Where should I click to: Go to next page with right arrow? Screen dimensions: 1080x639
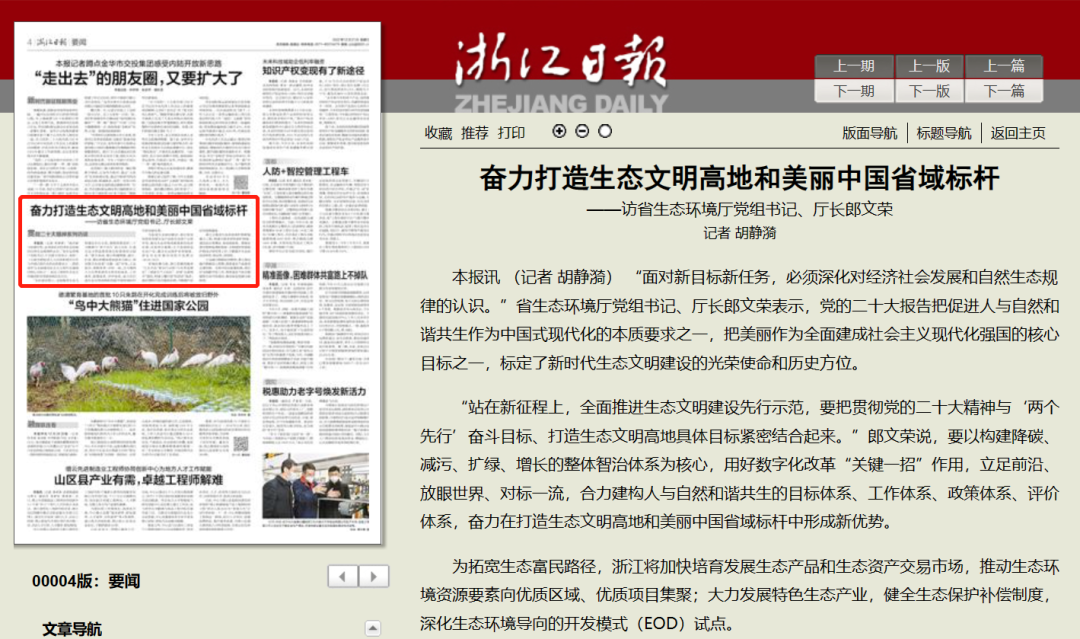[374, 576]
